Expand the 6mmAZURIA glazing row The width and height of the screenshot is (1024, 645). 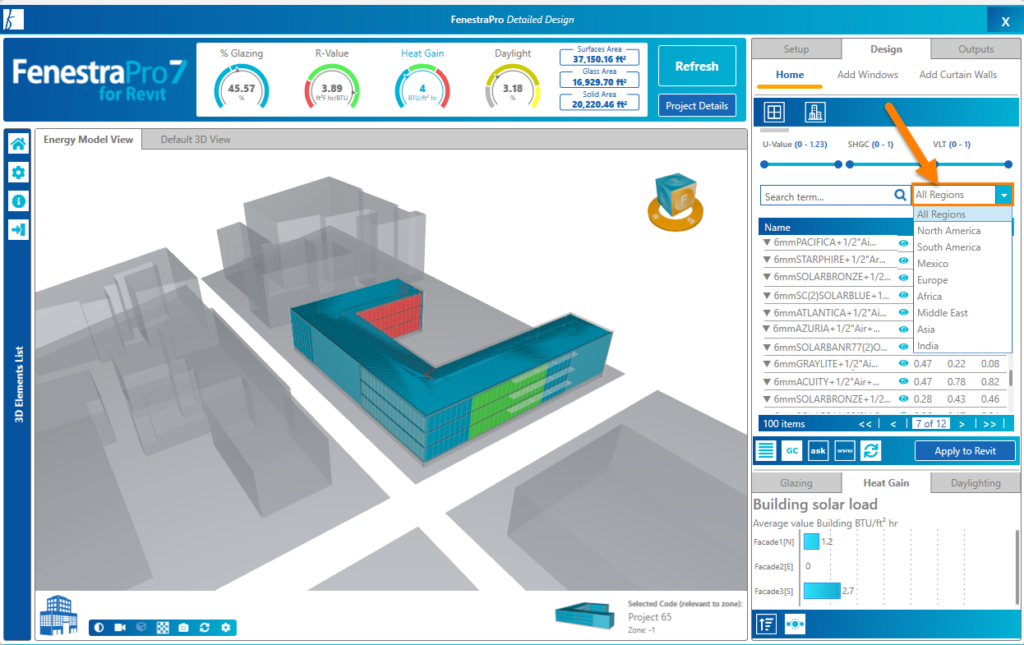tap(767, 328)
